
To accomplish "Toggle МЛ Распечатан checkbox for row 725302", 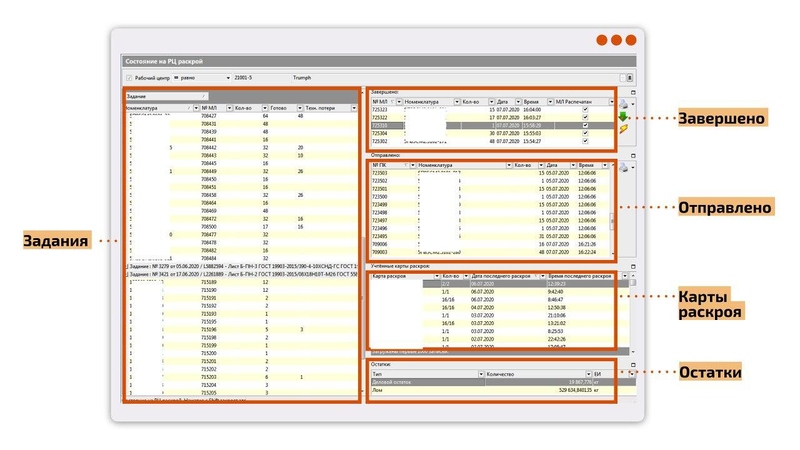I will tap(587, 141).
